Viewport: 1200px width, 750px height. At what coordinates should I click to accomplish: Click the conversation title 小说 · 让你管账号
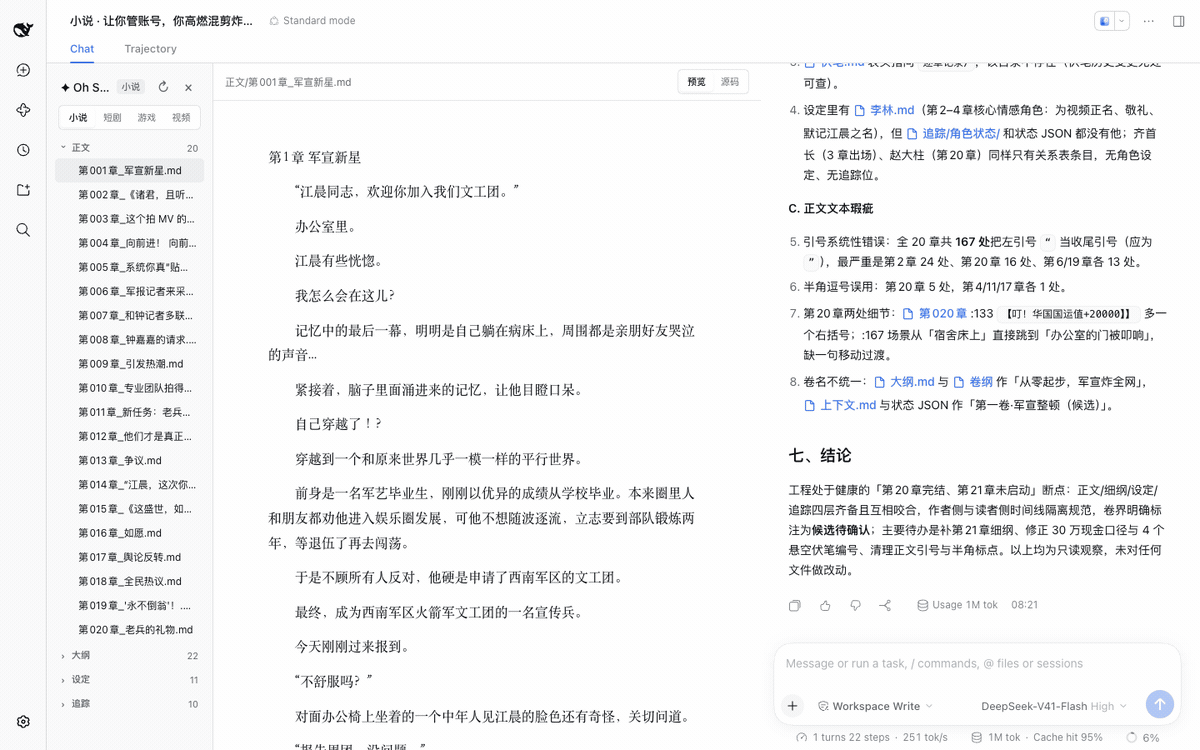161,20
